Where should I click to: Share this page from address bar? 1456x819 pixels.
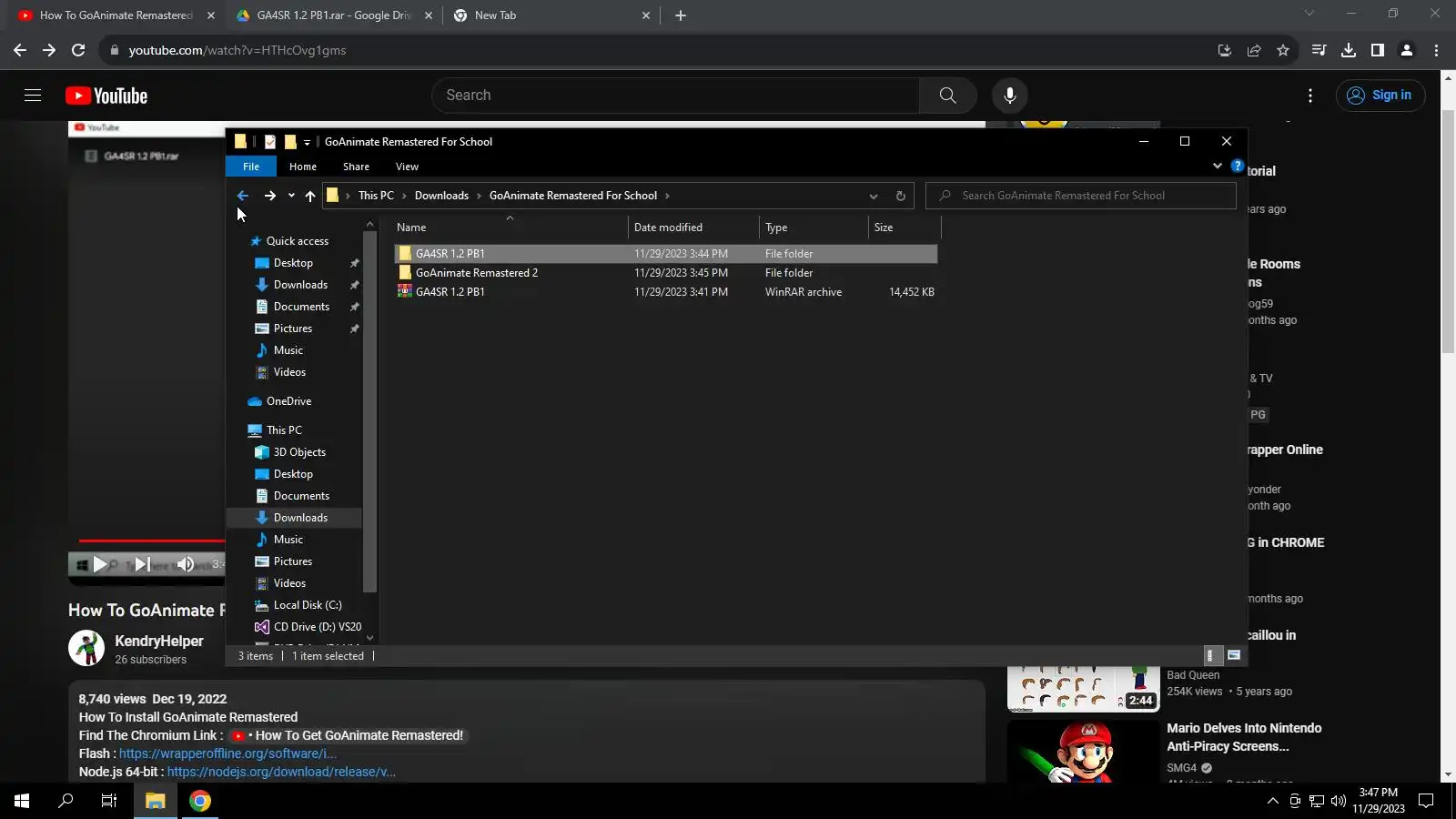tap(1254, 50)
